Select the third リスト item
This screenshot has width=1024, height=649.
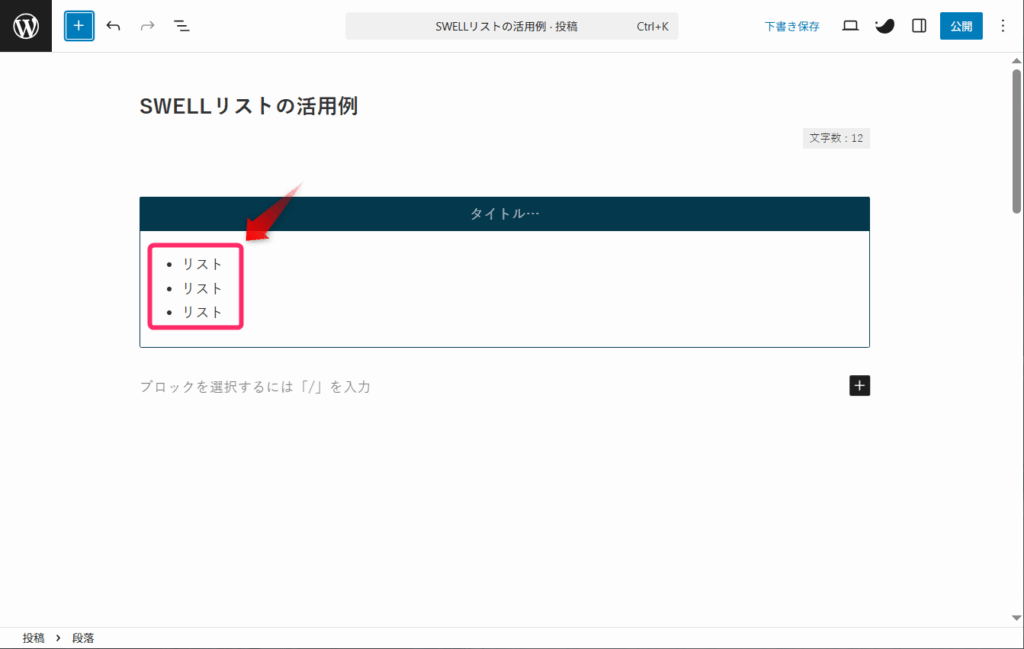(x=202, y=312)
